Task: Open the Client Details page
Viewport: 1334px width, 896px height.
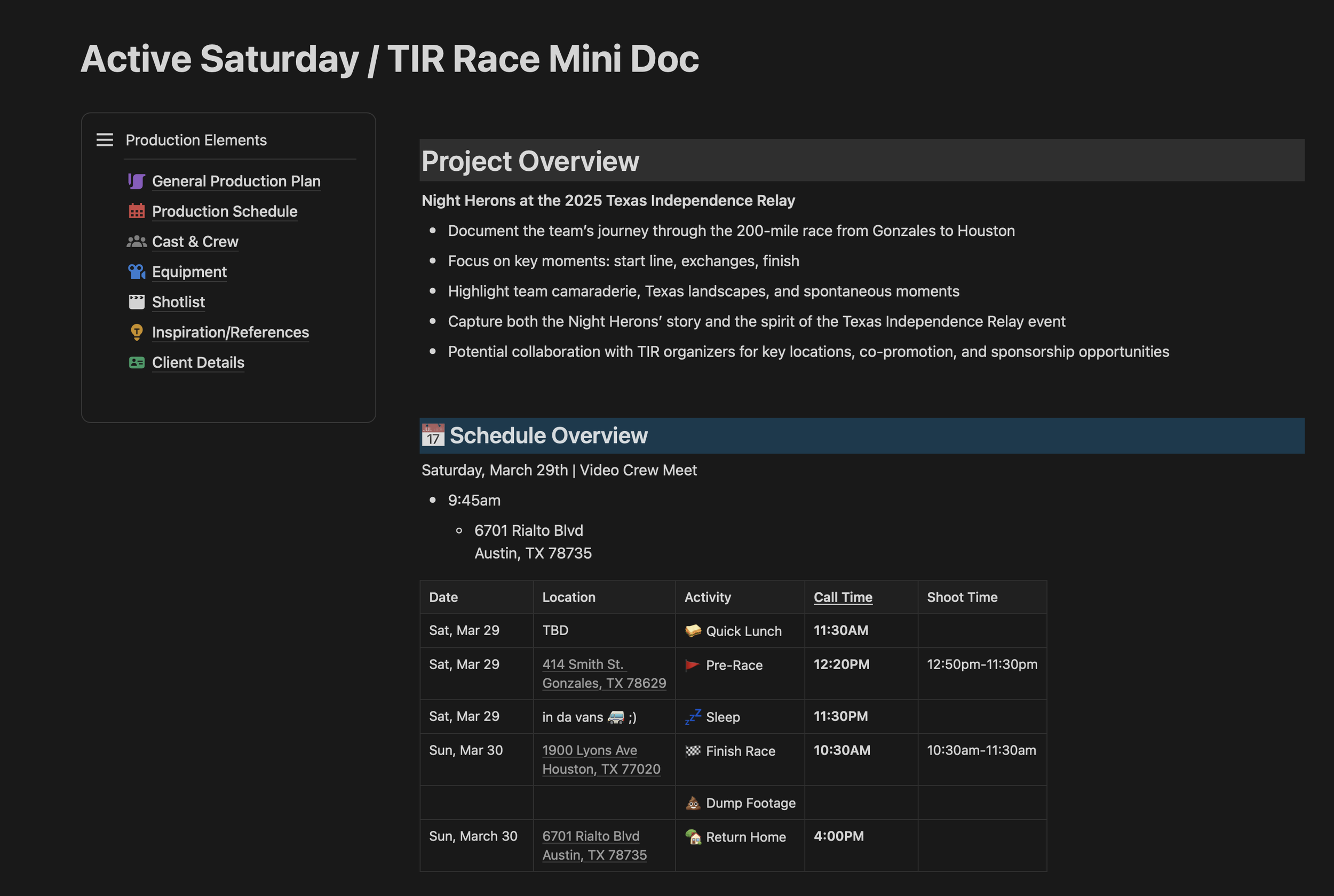Action: pyautogui.click(x=197, y=362)
